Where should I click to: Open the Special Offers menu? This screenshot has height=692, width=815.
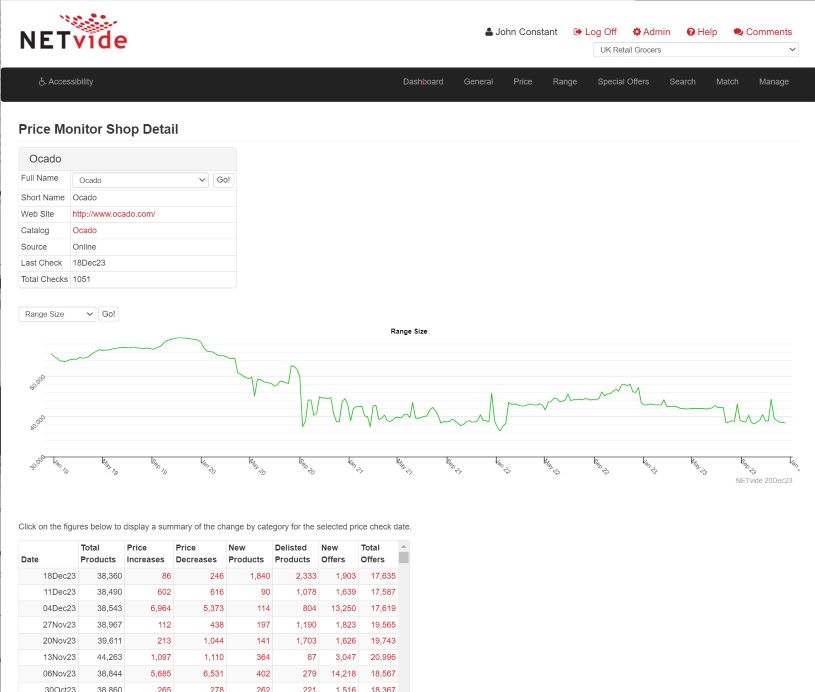point(623,82)
